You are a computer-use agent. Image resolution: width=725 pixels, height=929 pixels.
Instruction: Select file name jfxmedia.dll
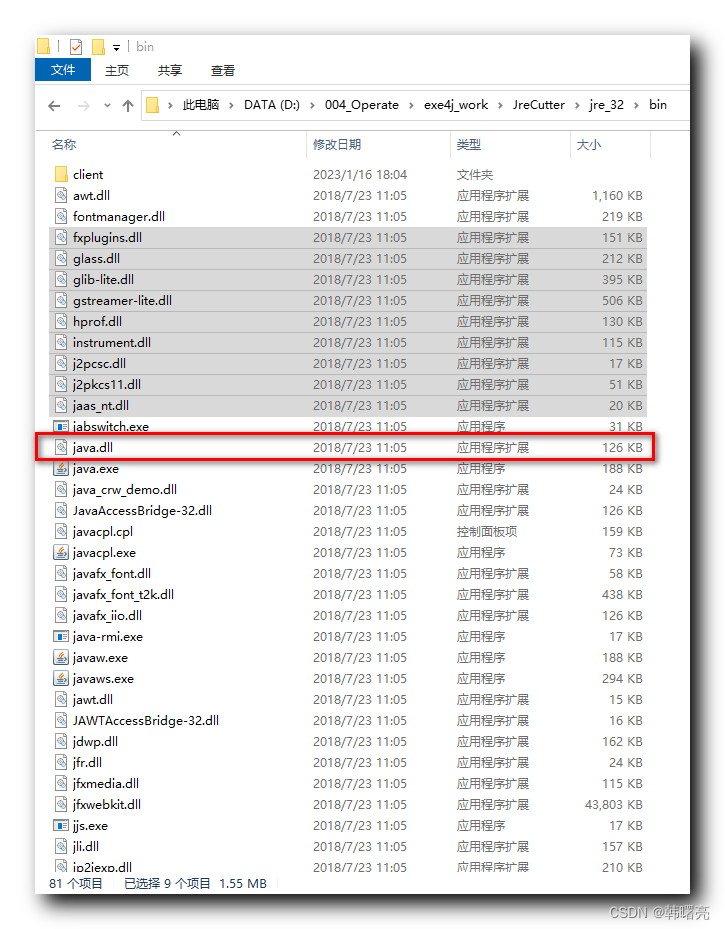[x=105, y=783]
